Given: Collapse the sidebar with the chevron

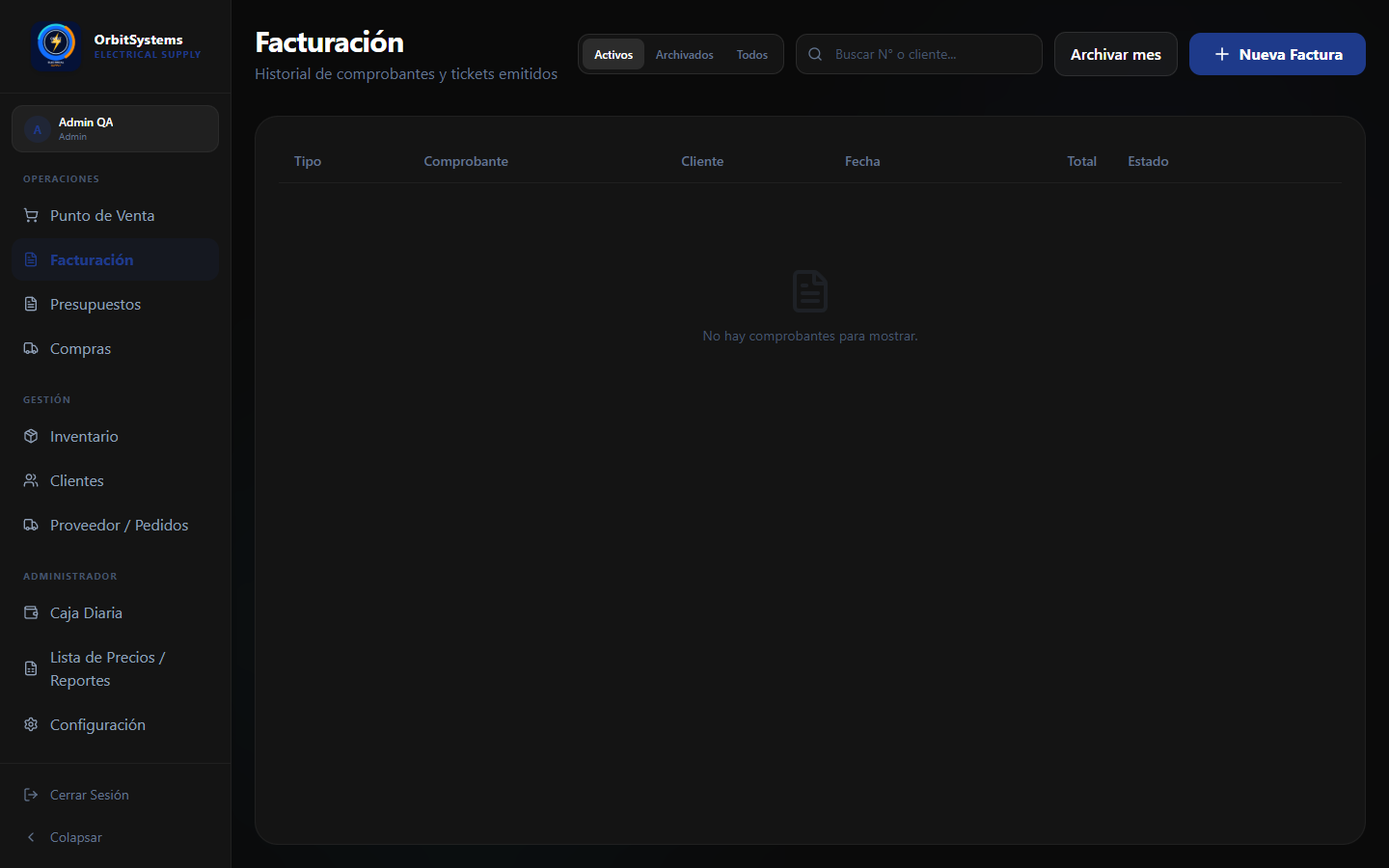Looking at the screenshot, I should pyautogui.click(x=31, y=838).
